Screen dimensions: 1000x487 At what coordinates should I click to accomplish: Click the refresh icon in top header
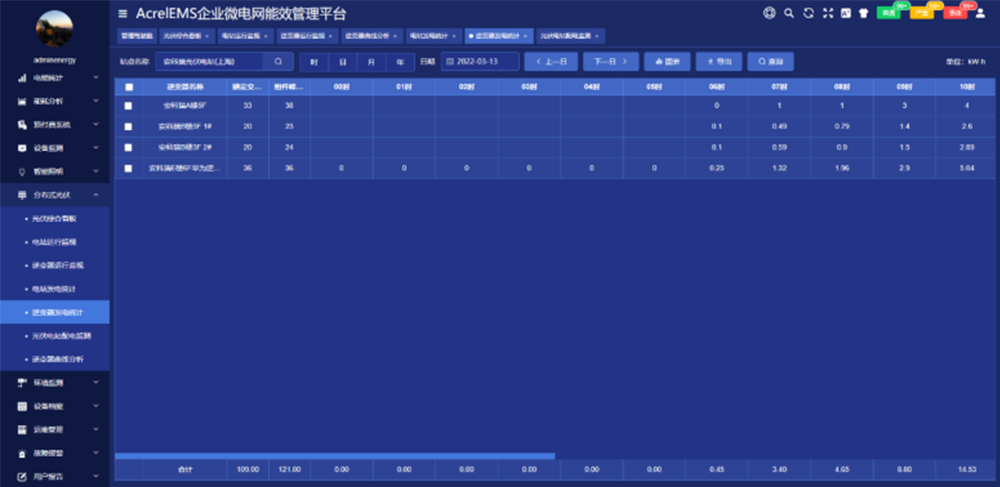tap(808, 13)
